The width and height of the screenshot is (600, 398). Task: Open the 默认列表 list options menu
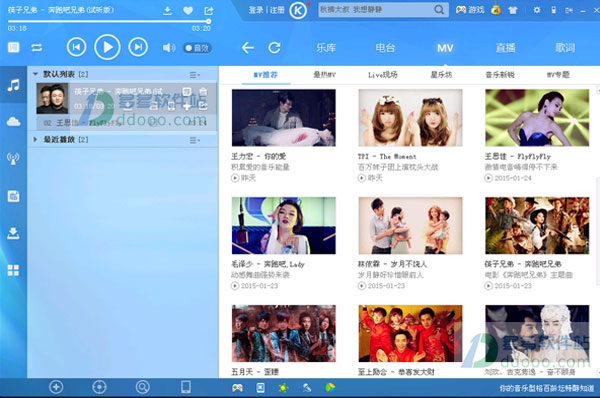point(195,75)
